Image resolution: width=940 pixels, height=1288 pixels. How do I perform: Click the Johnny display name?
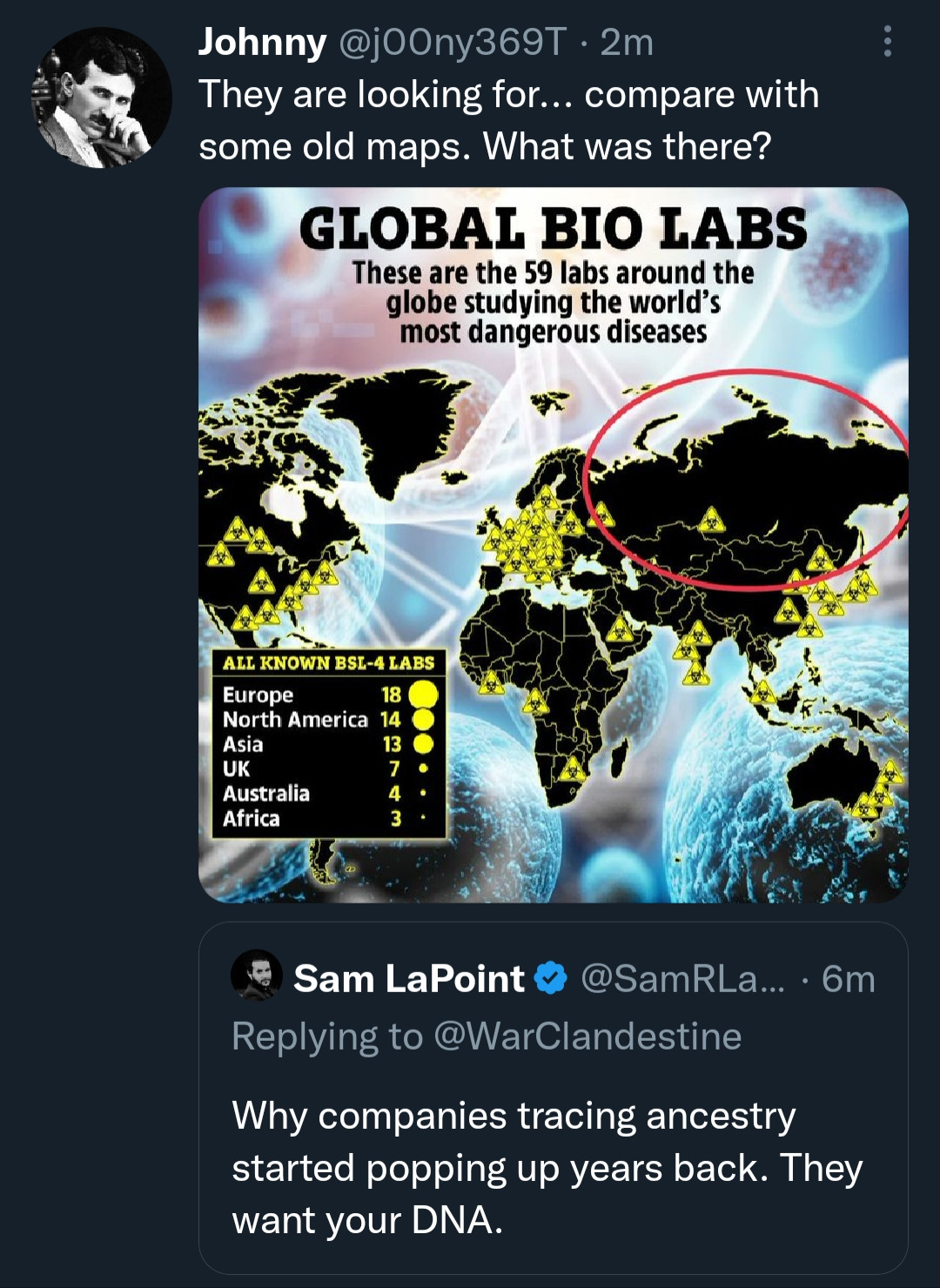(262, 42)
